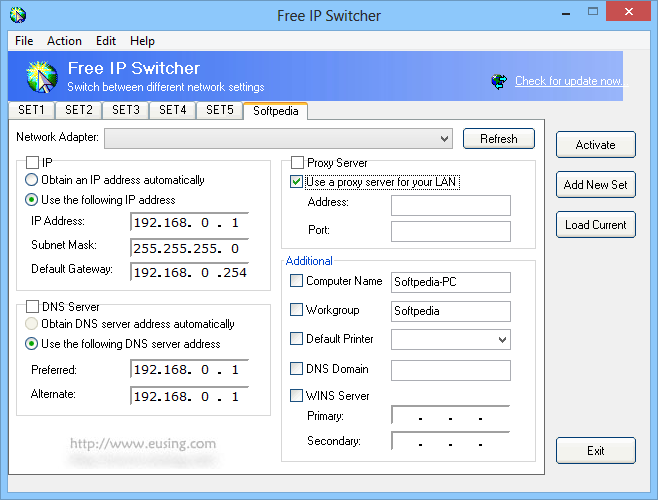Minimize the Free IP Switcher window

[x=566, y=13]
